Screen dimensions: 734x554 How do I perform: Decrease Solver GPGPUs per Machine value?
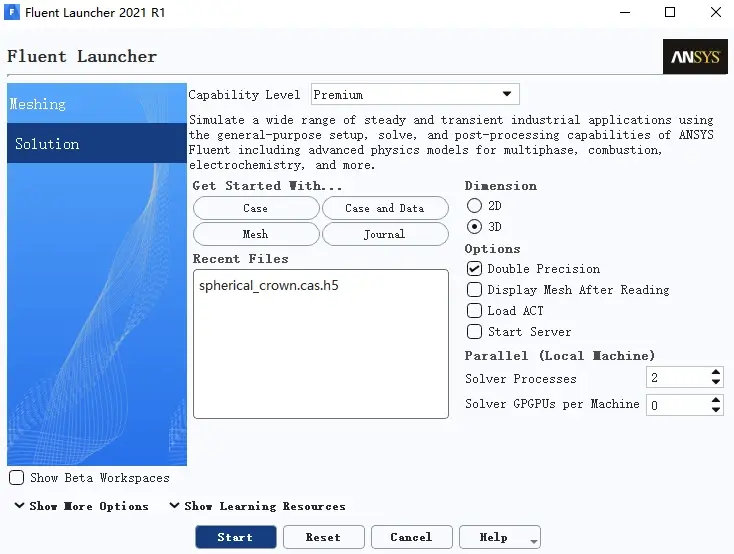[715, 409]
